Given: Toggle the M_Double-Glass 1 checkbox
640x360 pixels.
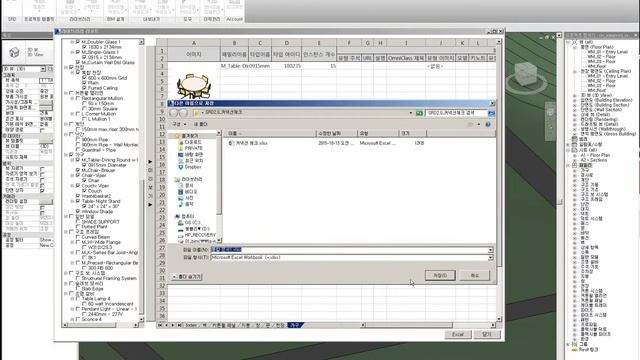Looking at the screenshot, I should pyautogui.click(x=78, y=42).
